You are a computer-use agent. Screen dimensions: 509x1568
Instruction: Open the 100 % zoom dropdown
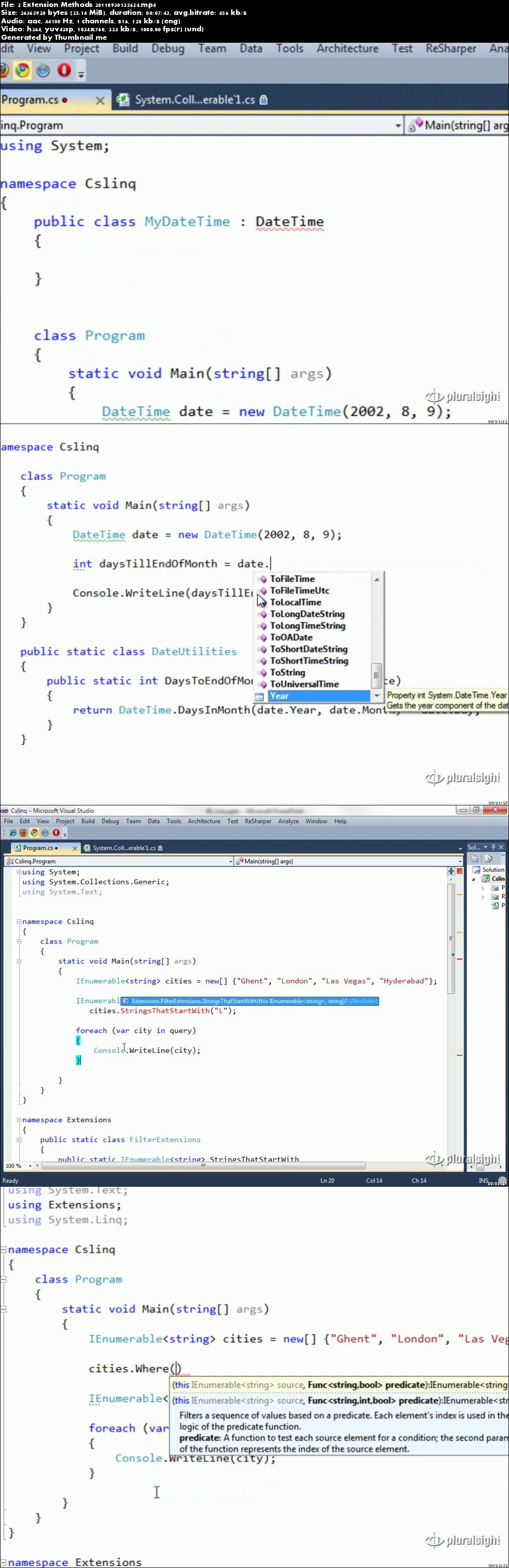pyautogui.click(x=30, y=1166)
